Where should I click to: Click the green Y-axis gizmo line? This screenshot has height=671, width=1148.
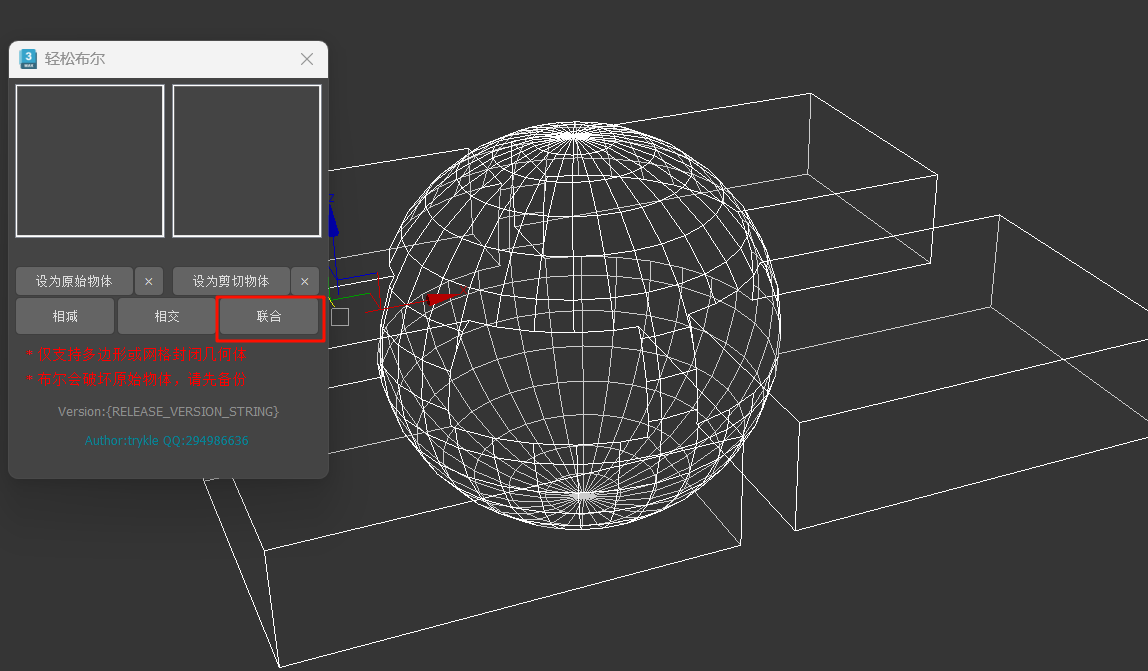pyautogui.click(x=351, y=297)
